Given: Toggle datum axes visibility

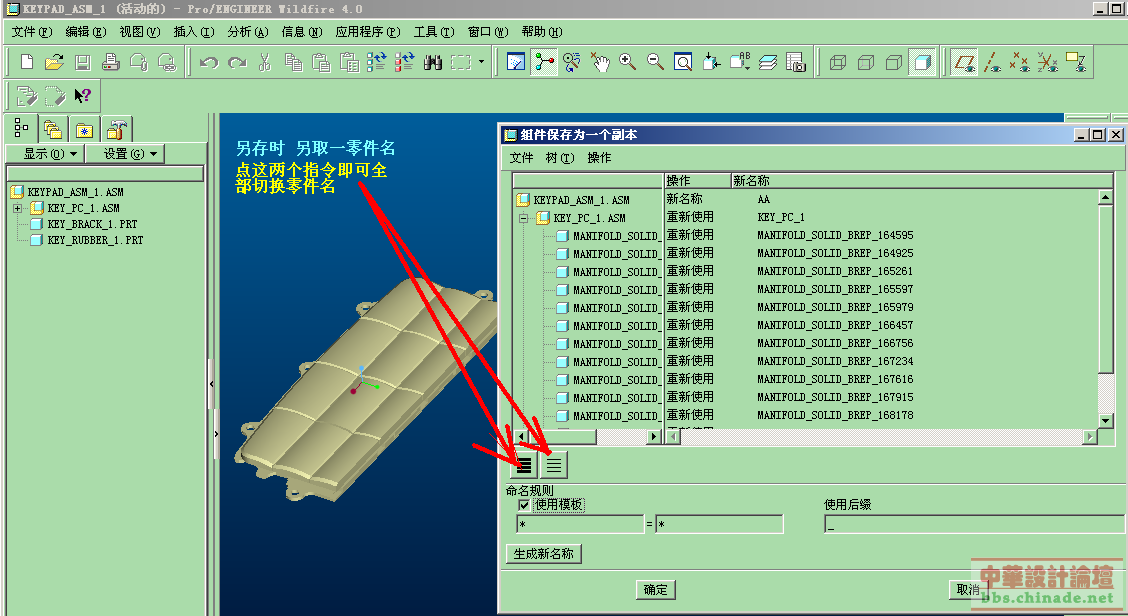Looking at the screenshot, I should [993, 63].
